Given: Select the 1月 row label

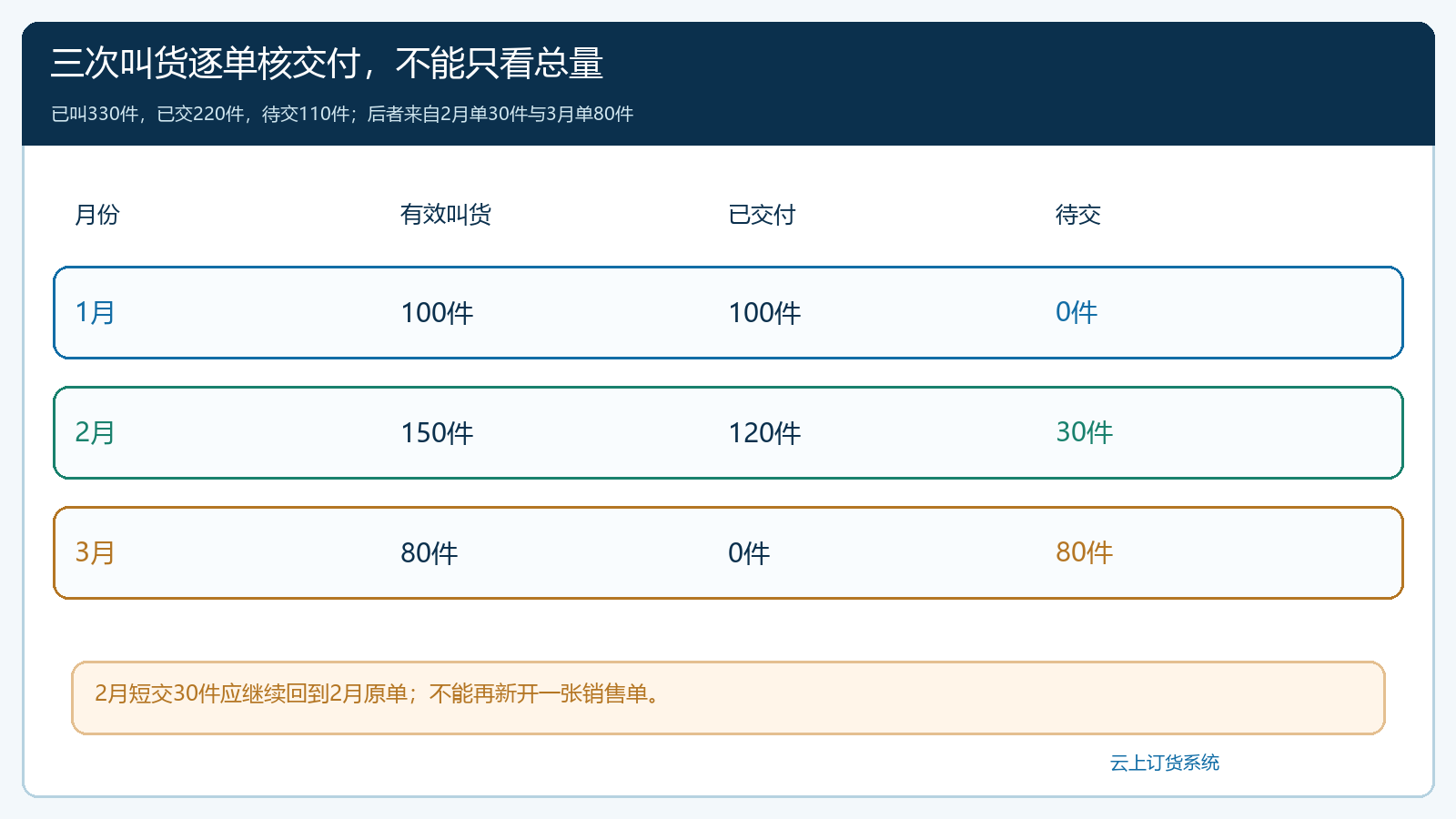Looking at the screenshot, I should coord(95,312).
